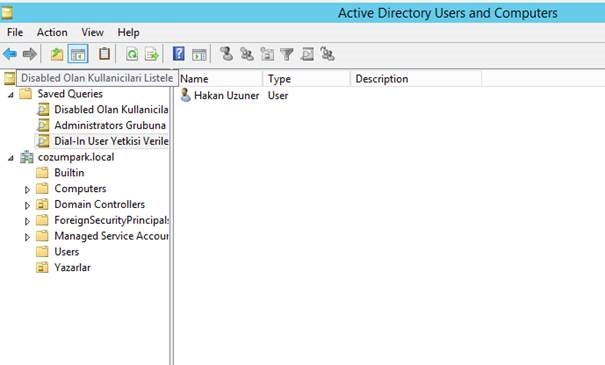The width and height of the screenshot is (605, 365).
Task: Refresh the view with green arrow icon
Action: click(x=132, y=54)
